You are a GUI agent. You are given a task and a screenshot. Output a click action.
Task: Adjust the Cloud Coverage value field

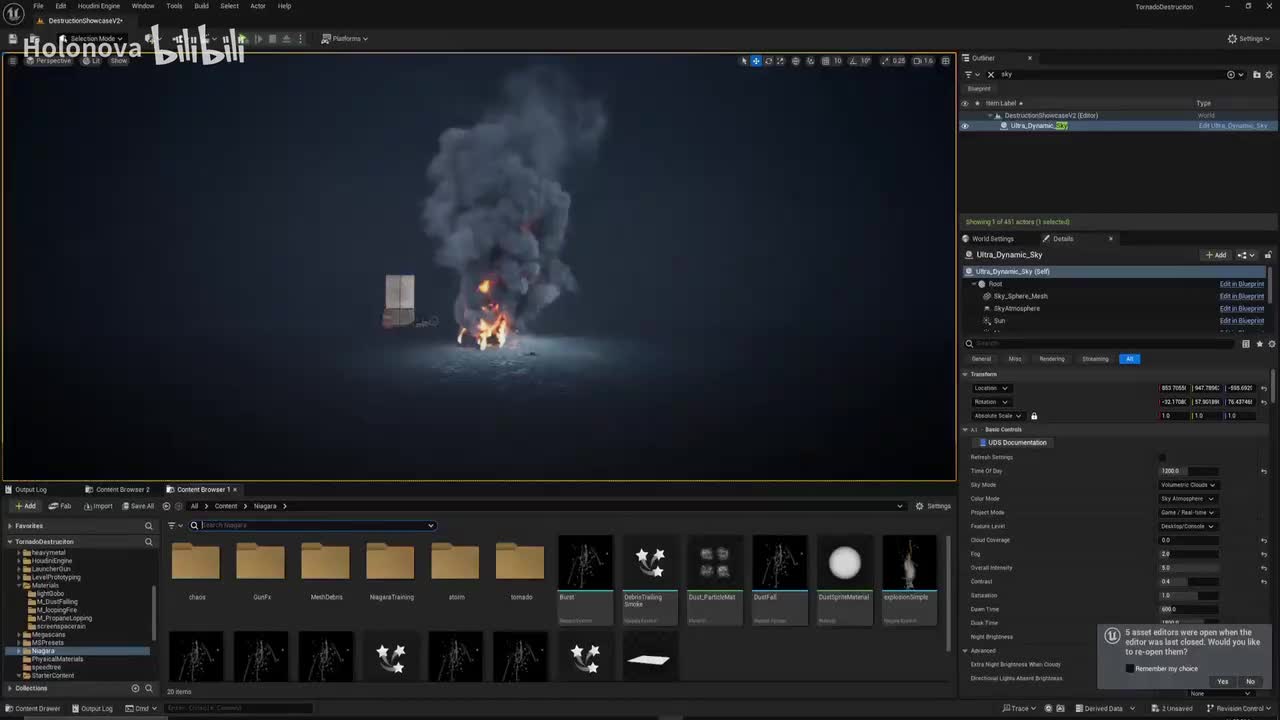click(1188, 540)
